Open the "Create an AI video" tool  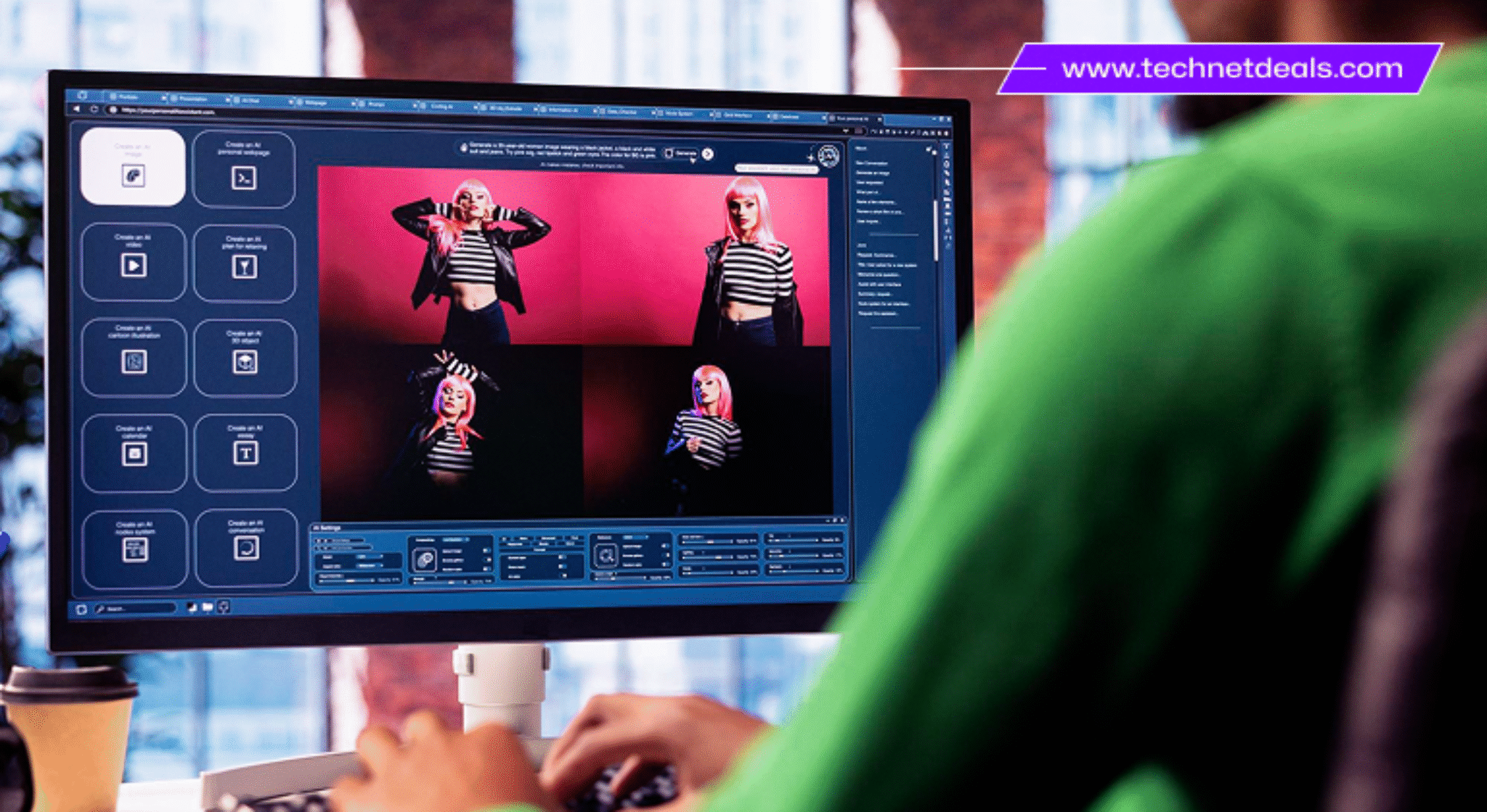coord(134,263)
